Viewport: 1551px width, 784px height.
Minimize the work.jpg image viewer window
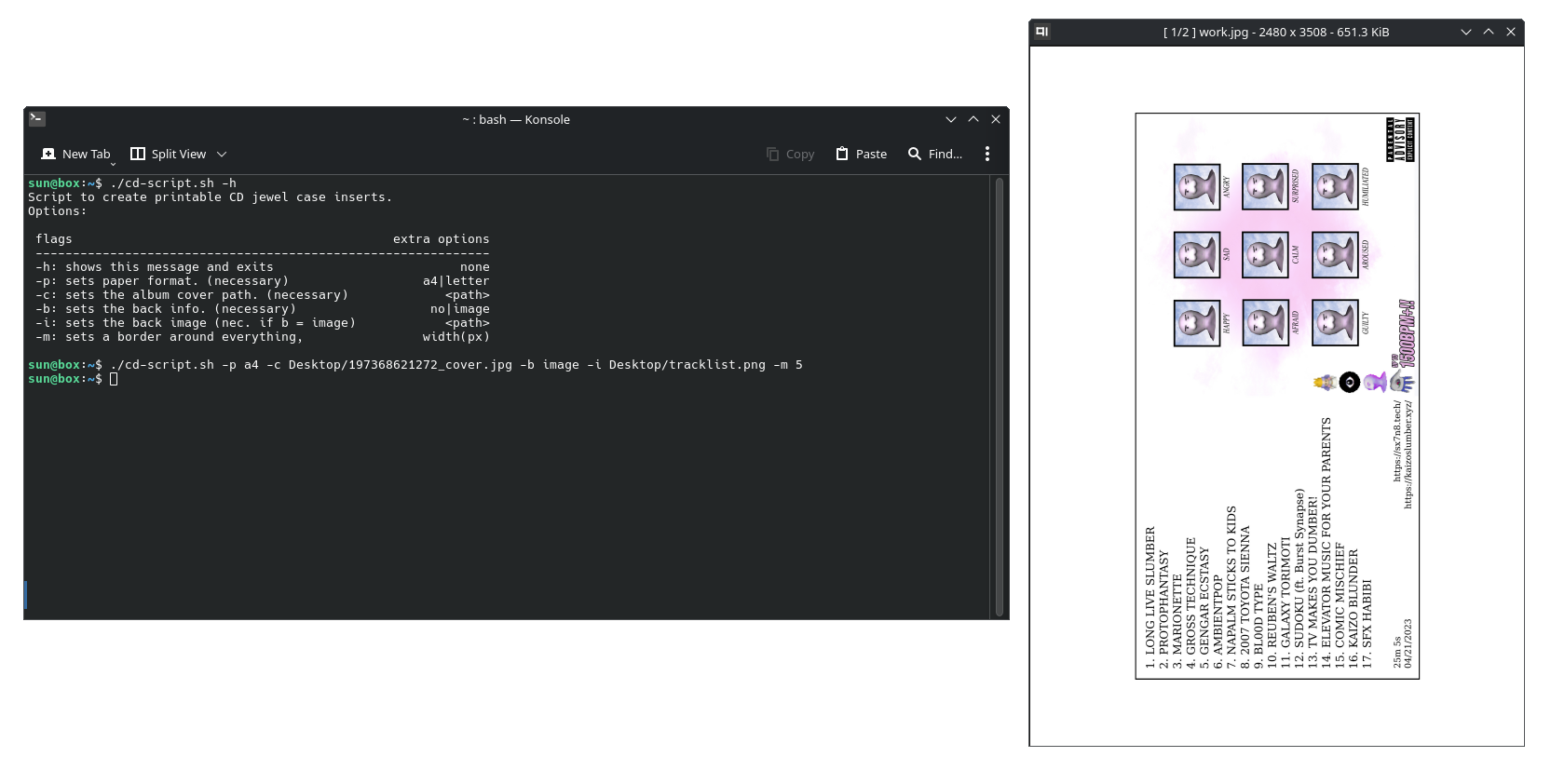[1465, 32]
